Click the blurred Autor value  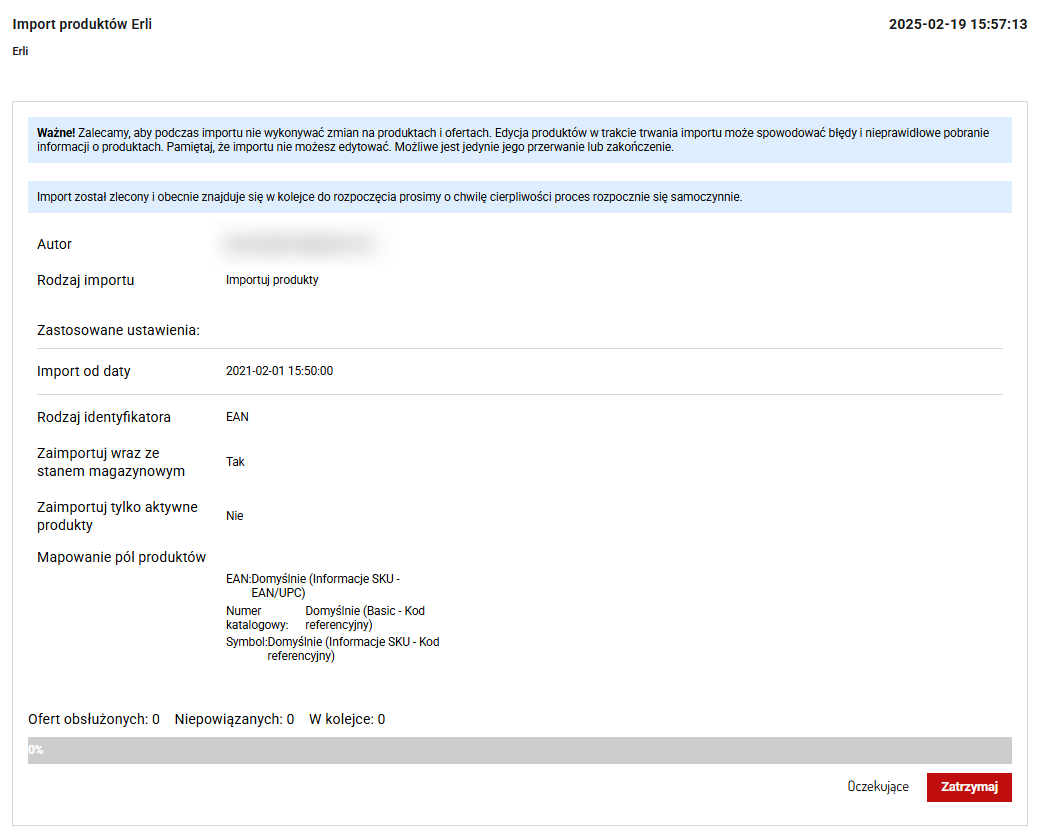pos(298,244)
